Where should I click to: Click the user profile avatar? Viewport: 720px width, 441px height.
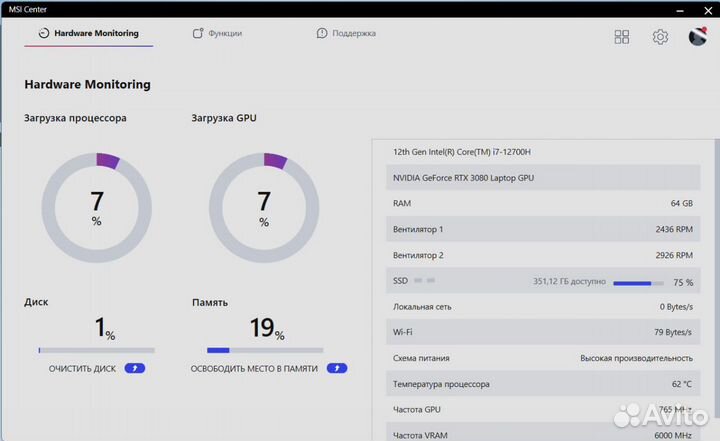tap(698, 37)
